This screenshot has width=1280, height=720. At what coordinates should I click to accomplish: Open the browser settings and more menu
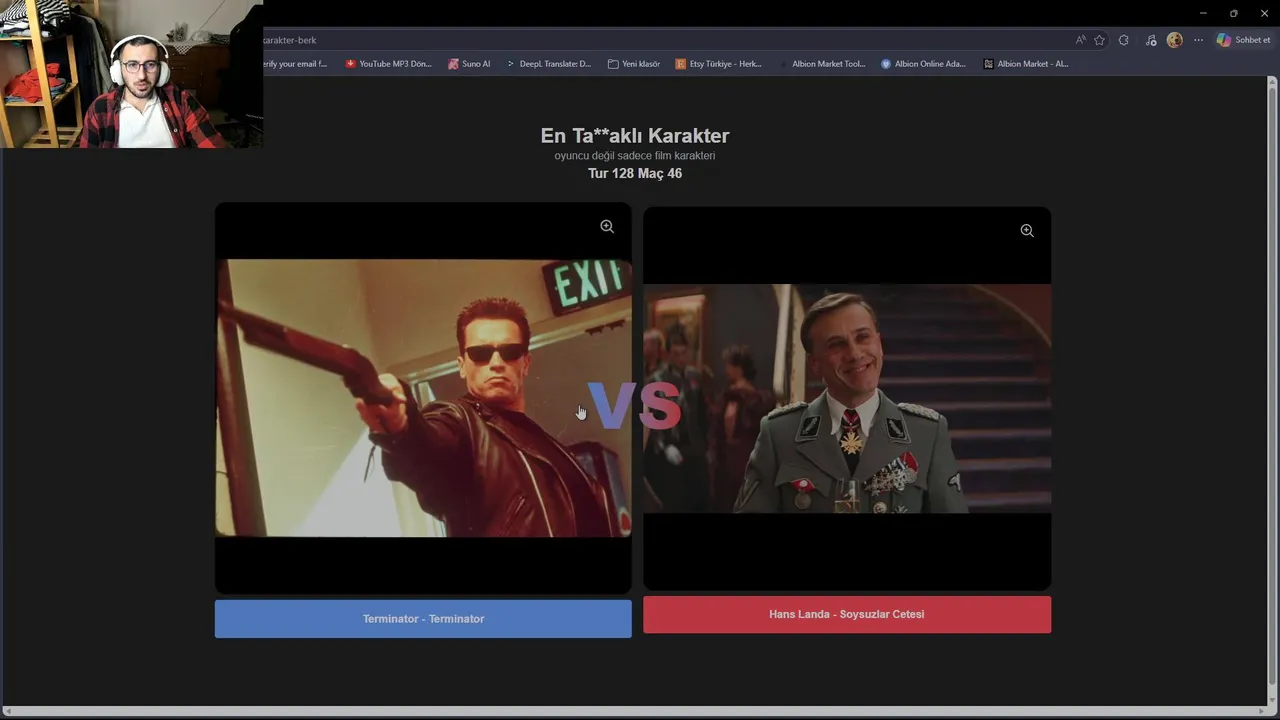pos(1198,40)
